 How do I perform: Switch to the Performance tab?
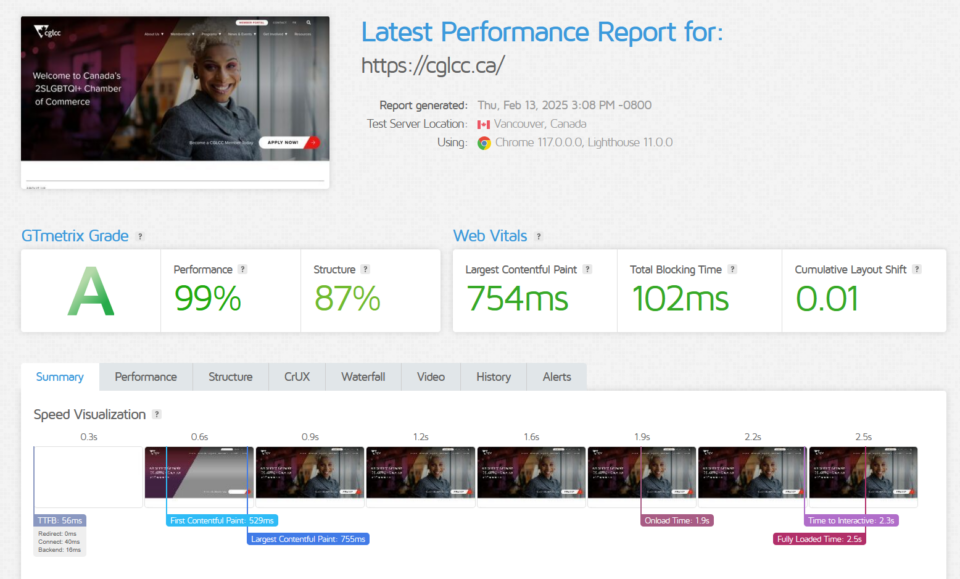coord(146,377)
